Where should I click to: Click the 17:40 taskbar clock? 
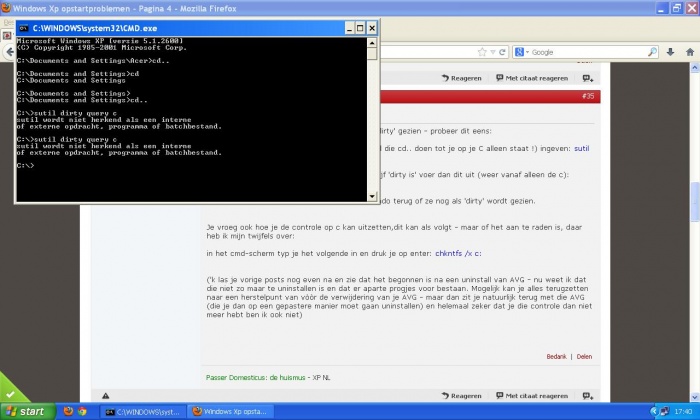tap(683, 412)
